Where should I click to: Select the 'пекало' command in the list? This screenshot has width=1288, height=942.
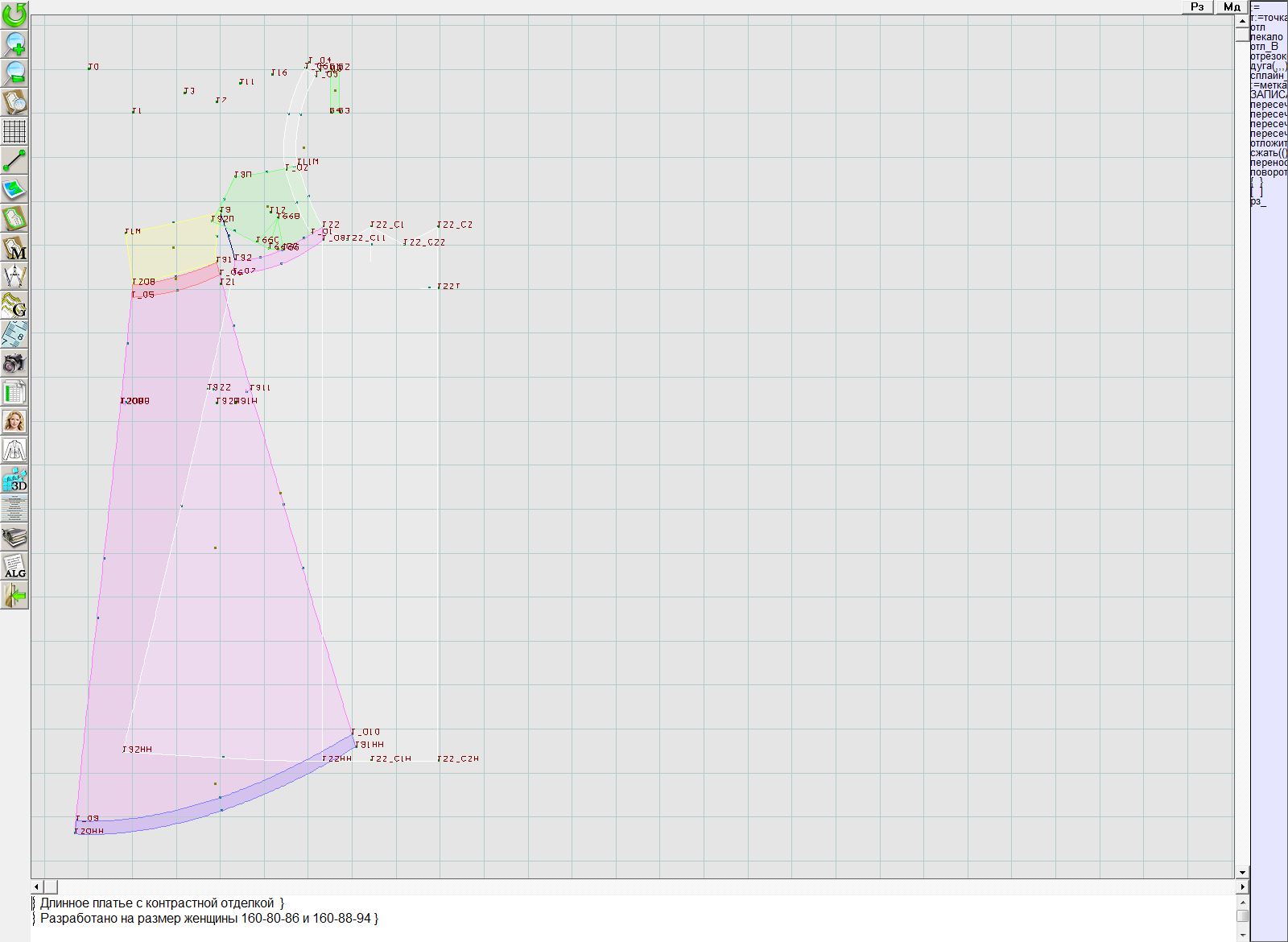coord(1267,37)
